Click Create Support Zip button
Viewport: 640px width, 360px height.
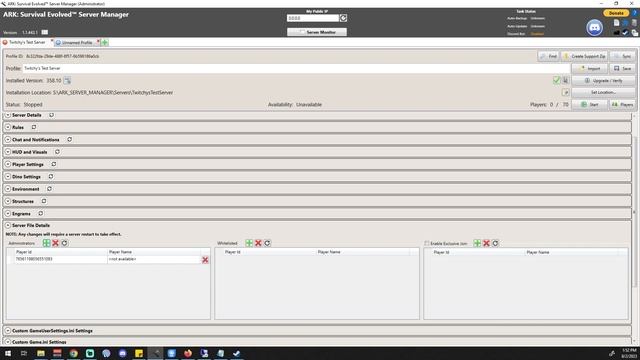584,56
